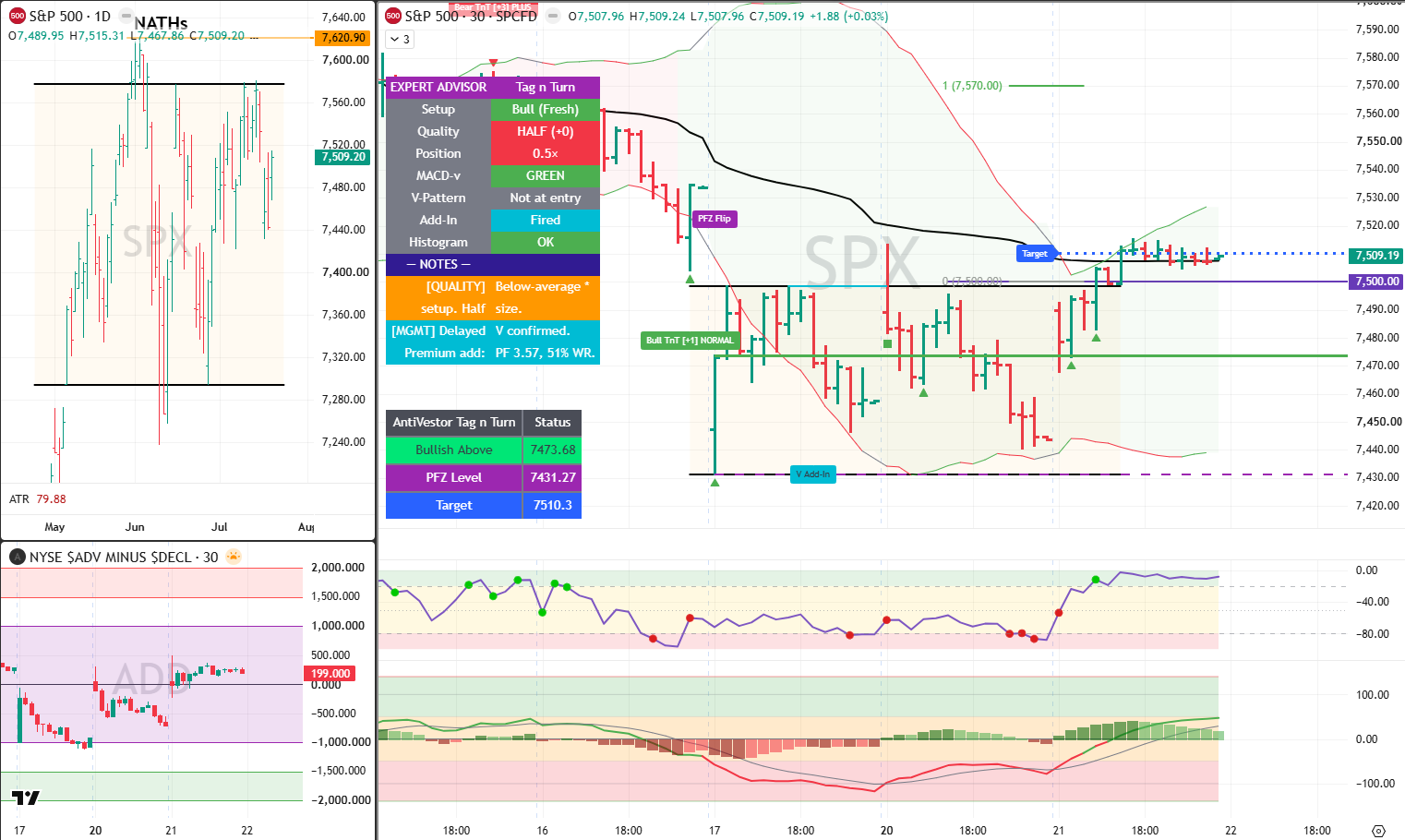1405x840 pixels.
Task: Click the green square marker on chart
Action: point(887,343)
